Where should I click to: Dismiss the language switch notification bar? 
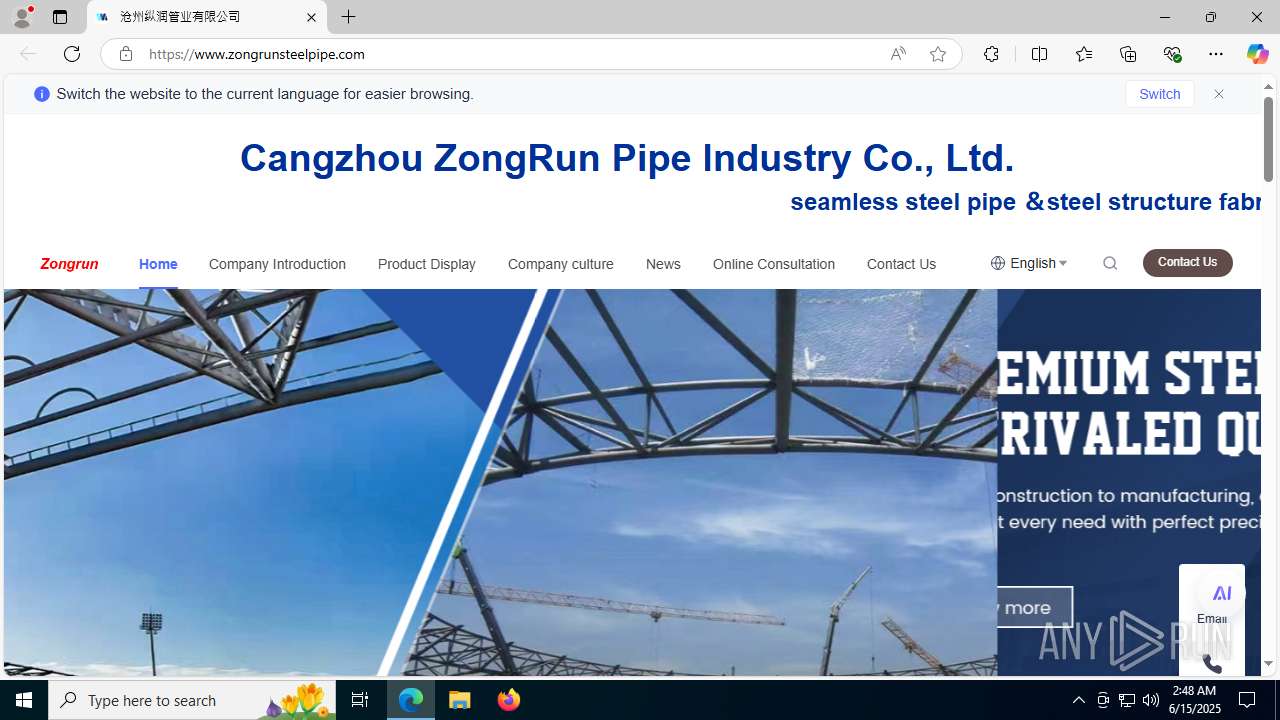pyautogui.click(x=1219, y=94)
